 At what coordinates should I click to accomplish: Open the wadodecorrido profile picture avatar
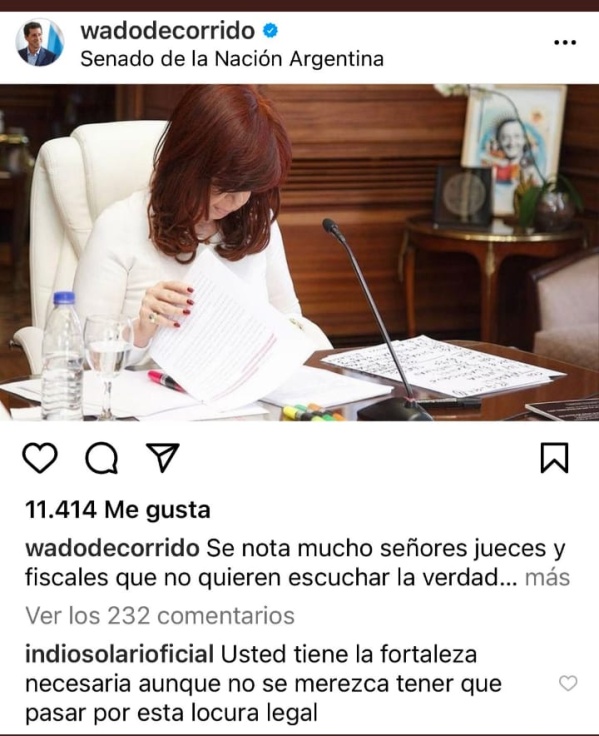click(40, 42)
